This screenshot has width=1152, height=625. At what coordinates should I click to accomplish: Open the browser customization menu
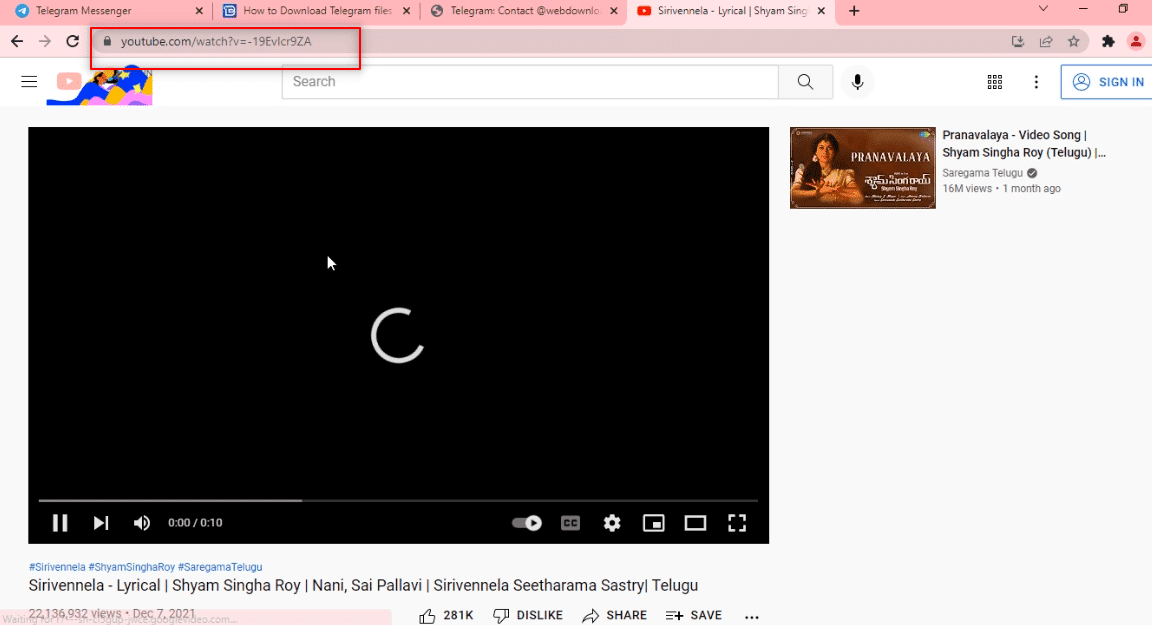(1036, 82)
